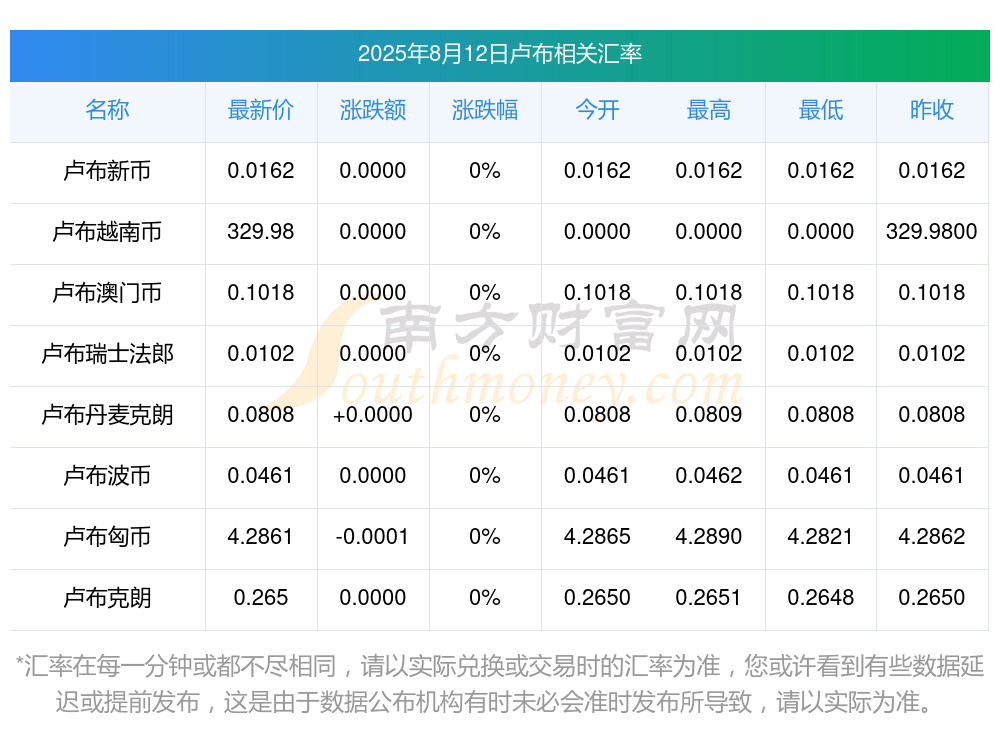The image size is (1000, 733).
Task: Click latest price 4.2861 for 卢布匈币
Action: pos(261,537)
